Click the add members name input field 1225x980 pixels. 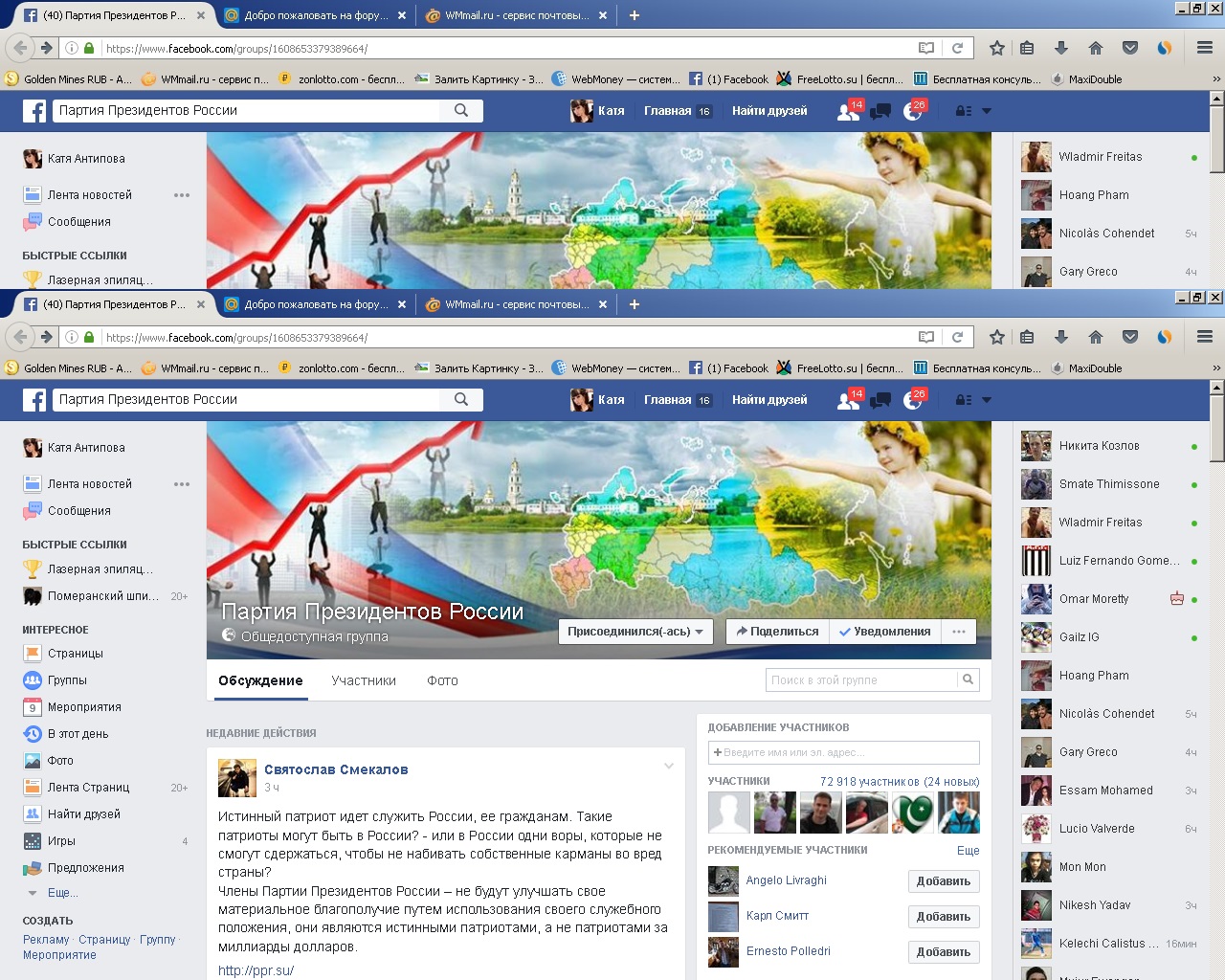(x=843, y=752)
